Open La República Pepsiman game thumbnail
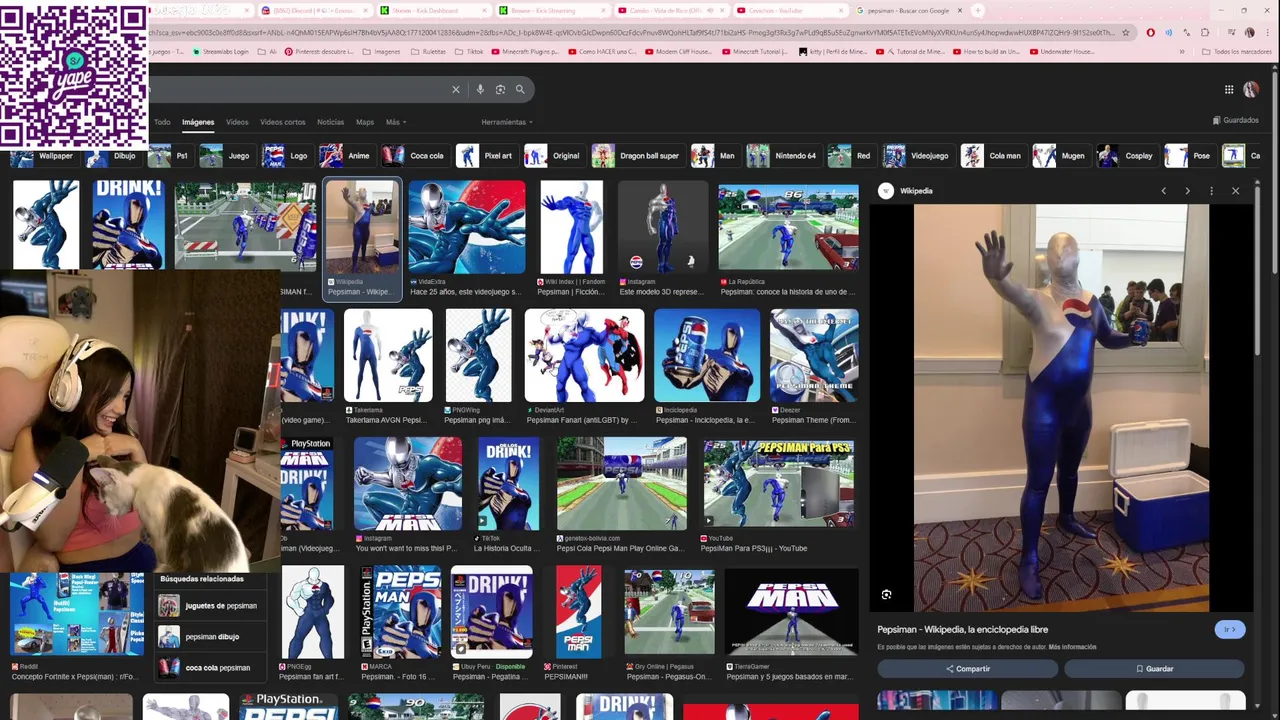1280x720 pixels. click(x=788, y=227)
